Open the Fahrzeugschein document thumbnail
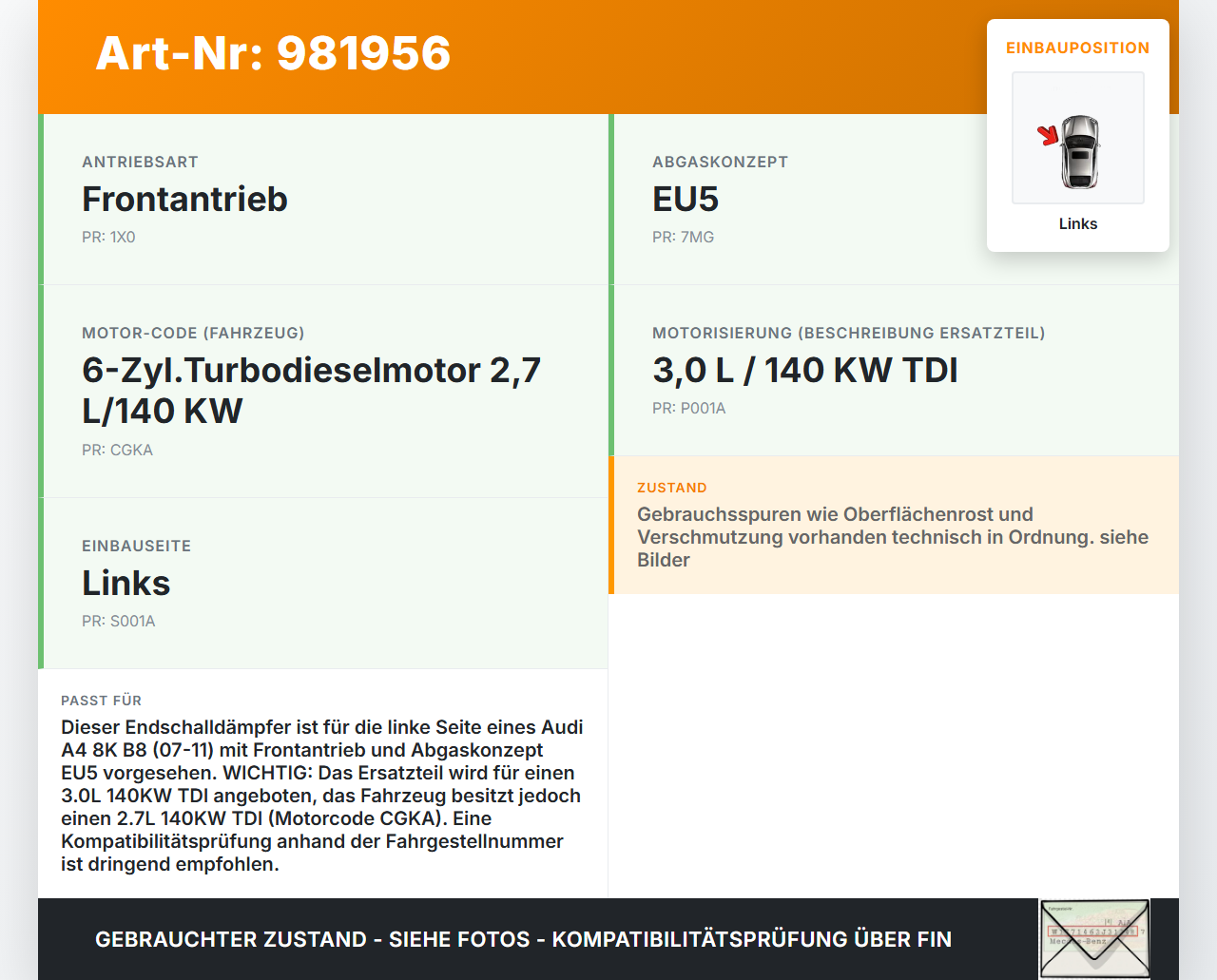1217x980 pixels. 1094,938
